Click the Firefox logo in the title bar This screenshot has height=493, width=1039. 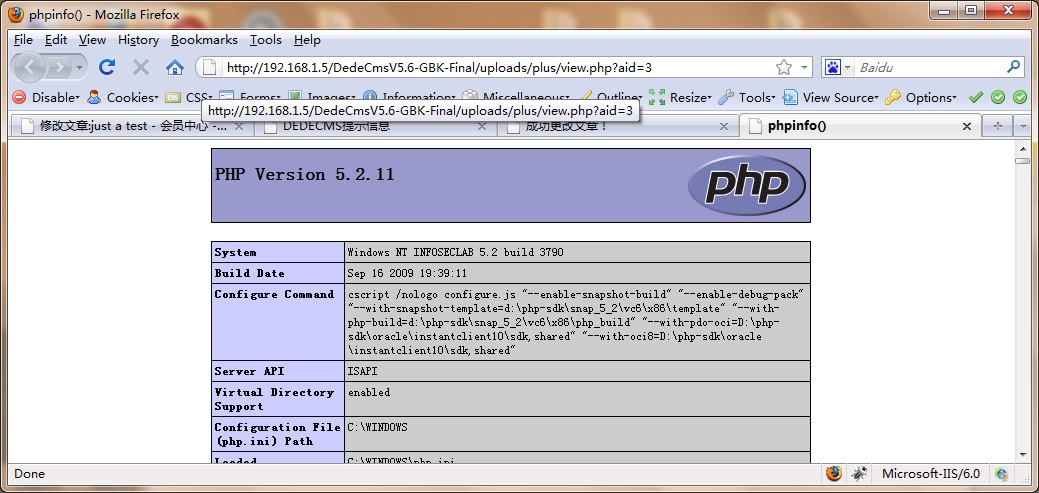(16, 14)
